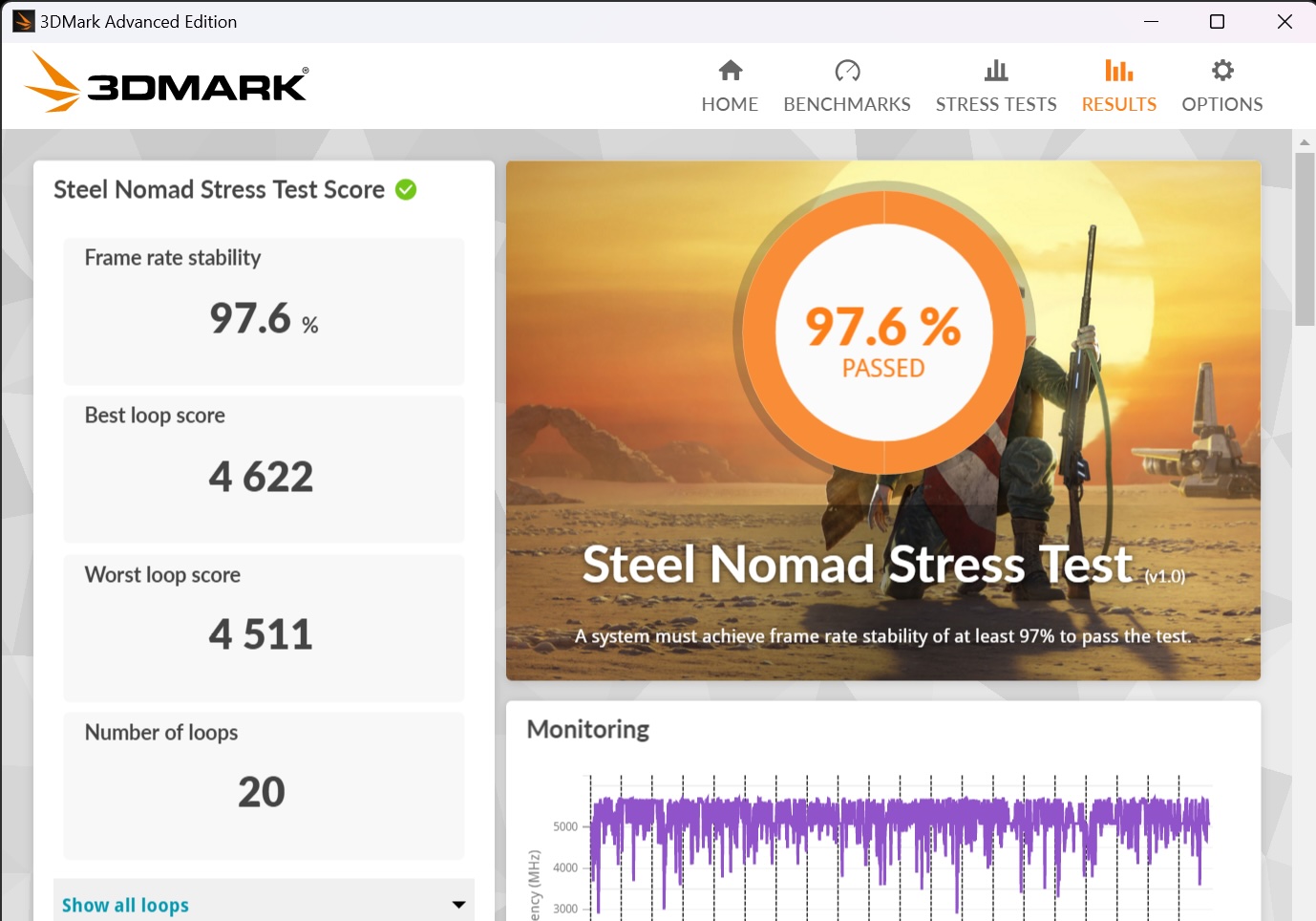Click the Worst loop score value 4 511
Screen dimensions: 1316x921
pos(261,633)
